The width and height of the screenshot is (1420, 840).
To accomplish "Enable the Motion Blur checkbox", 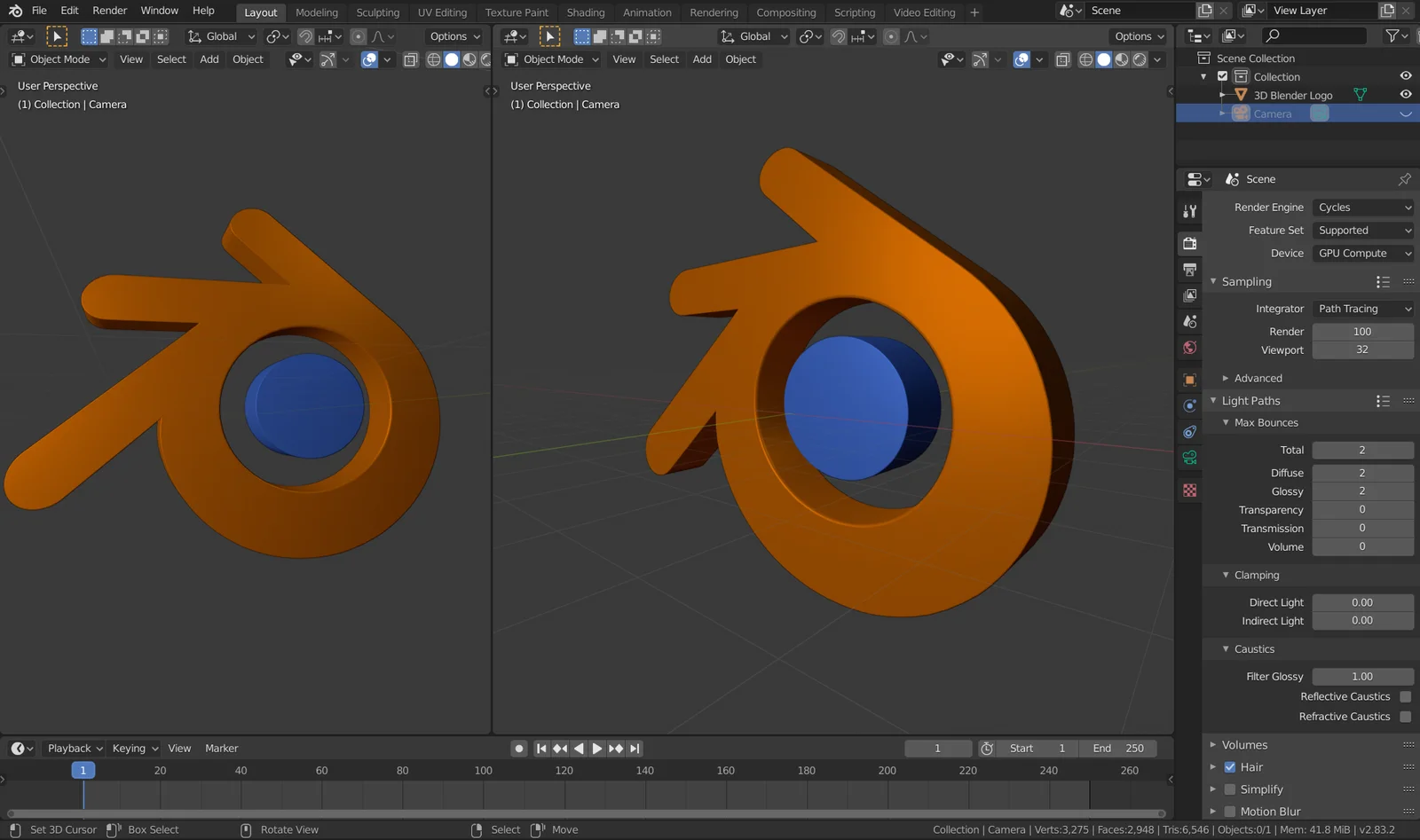I will 1230,811.
